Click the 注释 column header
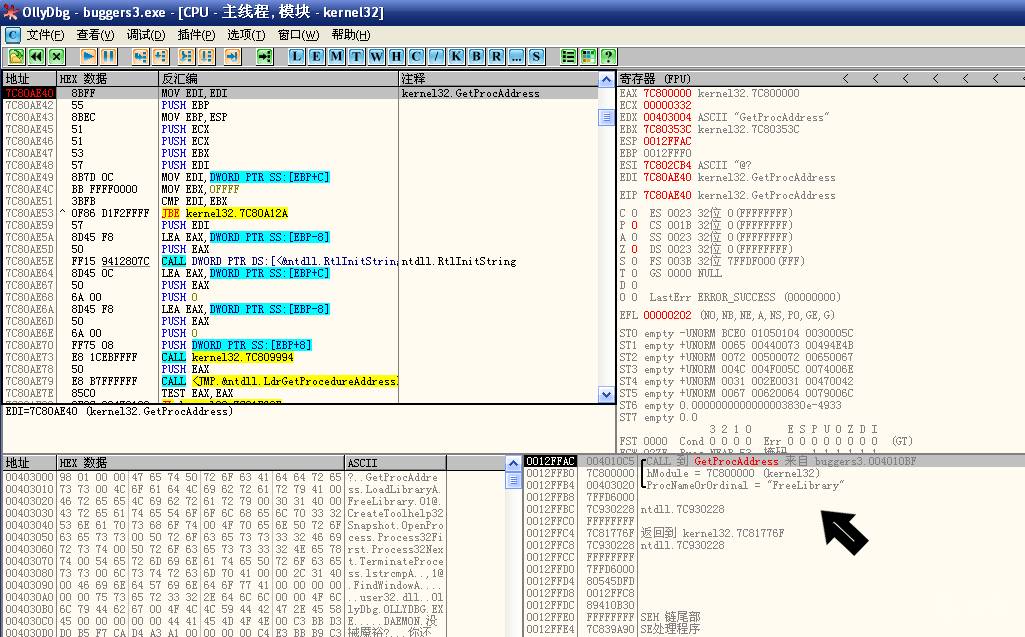 (x=498, y=78)
